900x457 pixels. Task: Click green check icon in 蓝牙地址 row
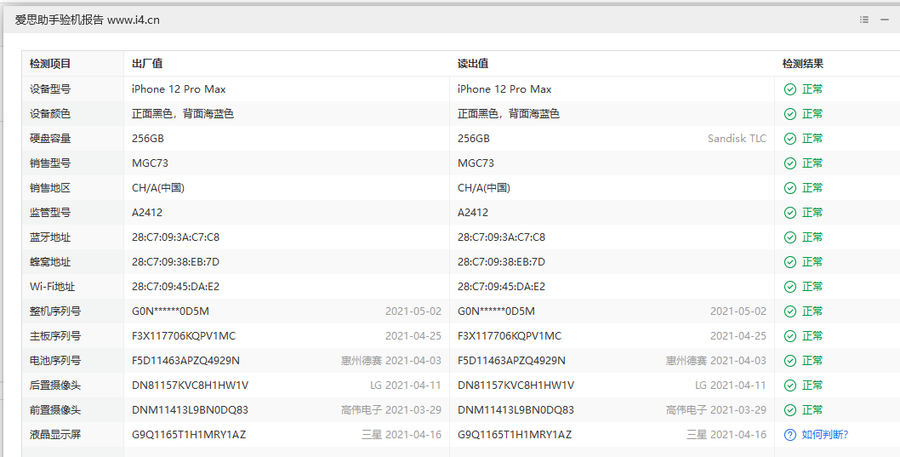[790, 238]
